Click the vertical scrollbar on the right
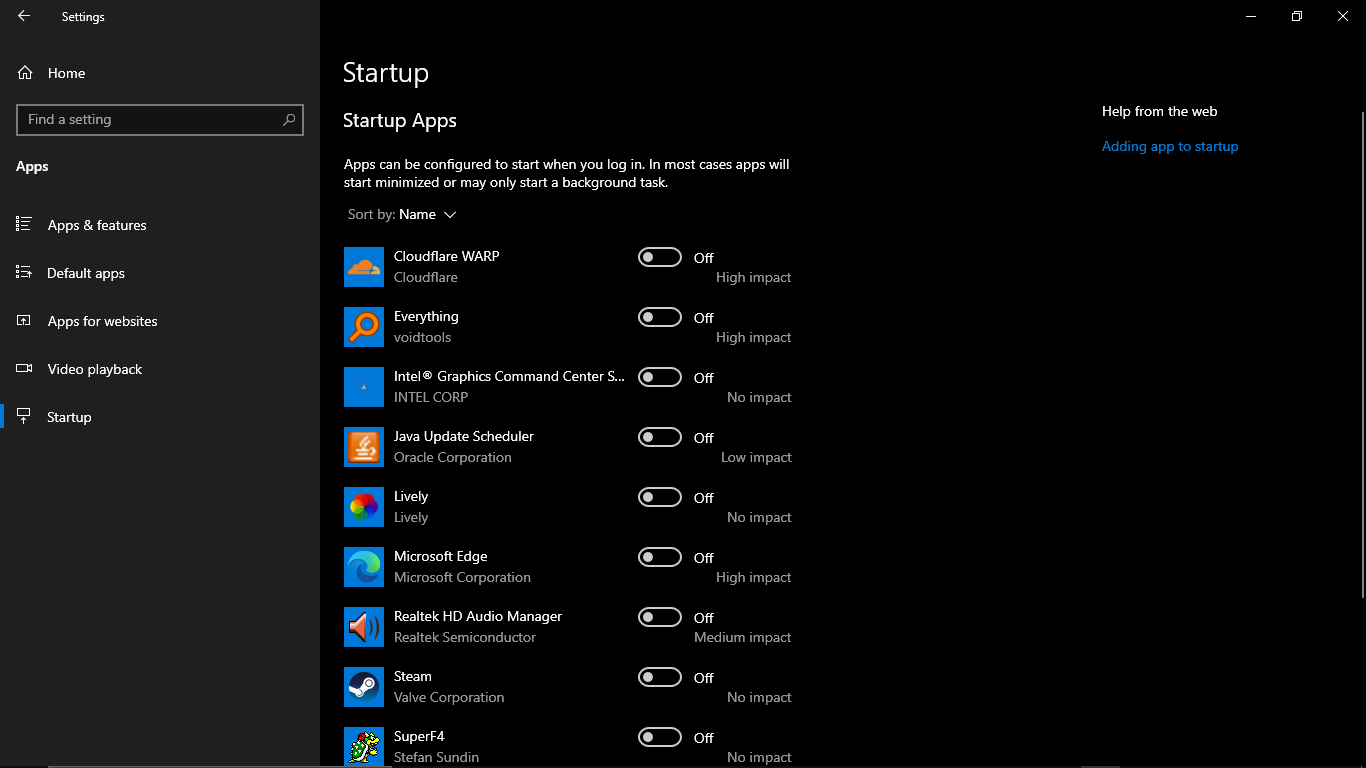 click(1362, 355)
